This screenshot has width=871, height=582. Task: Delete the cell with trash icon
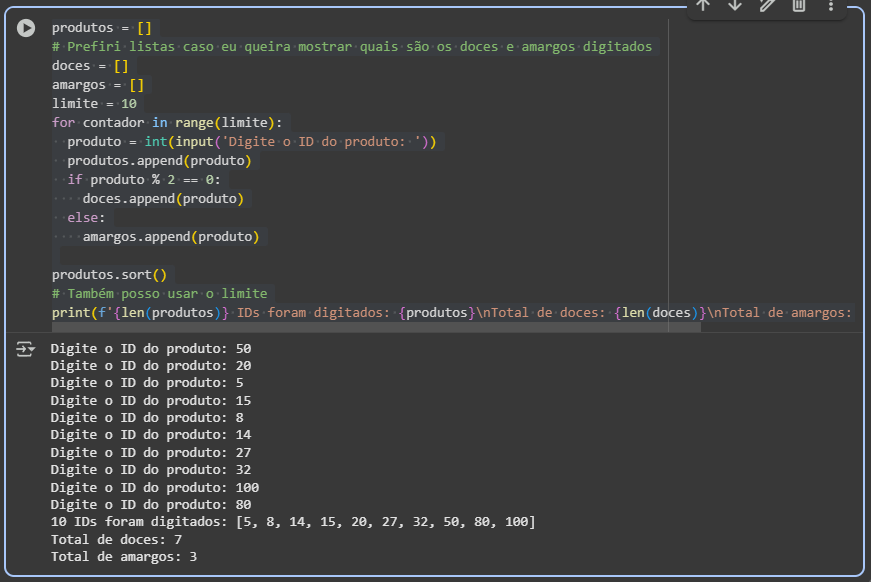tap(799, 6)
